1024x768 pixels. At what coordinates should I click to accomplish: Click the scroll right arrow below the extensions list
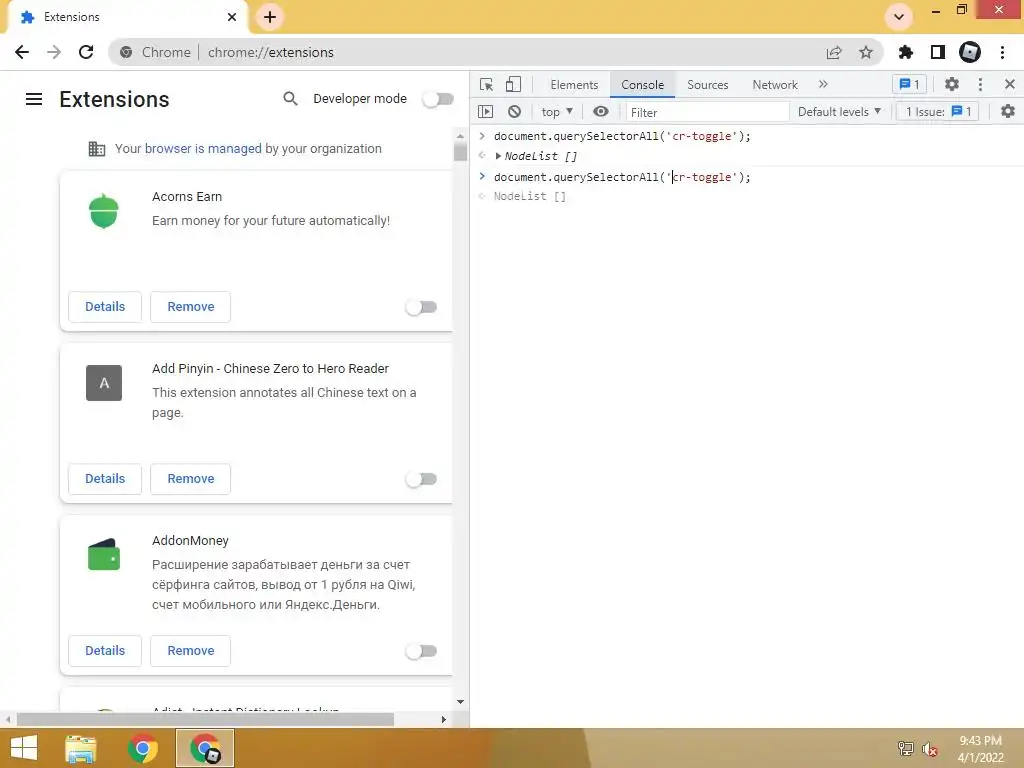click(x=444, y=720)
